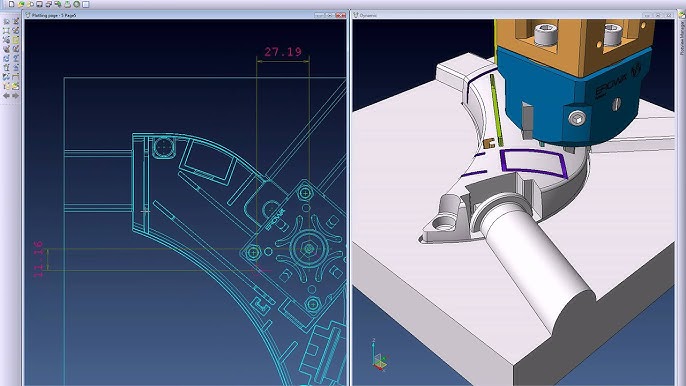The width and height of the screenshot is (686, 386).
Task: Select the 27.19 dimension text
Action: pos(283,52)
